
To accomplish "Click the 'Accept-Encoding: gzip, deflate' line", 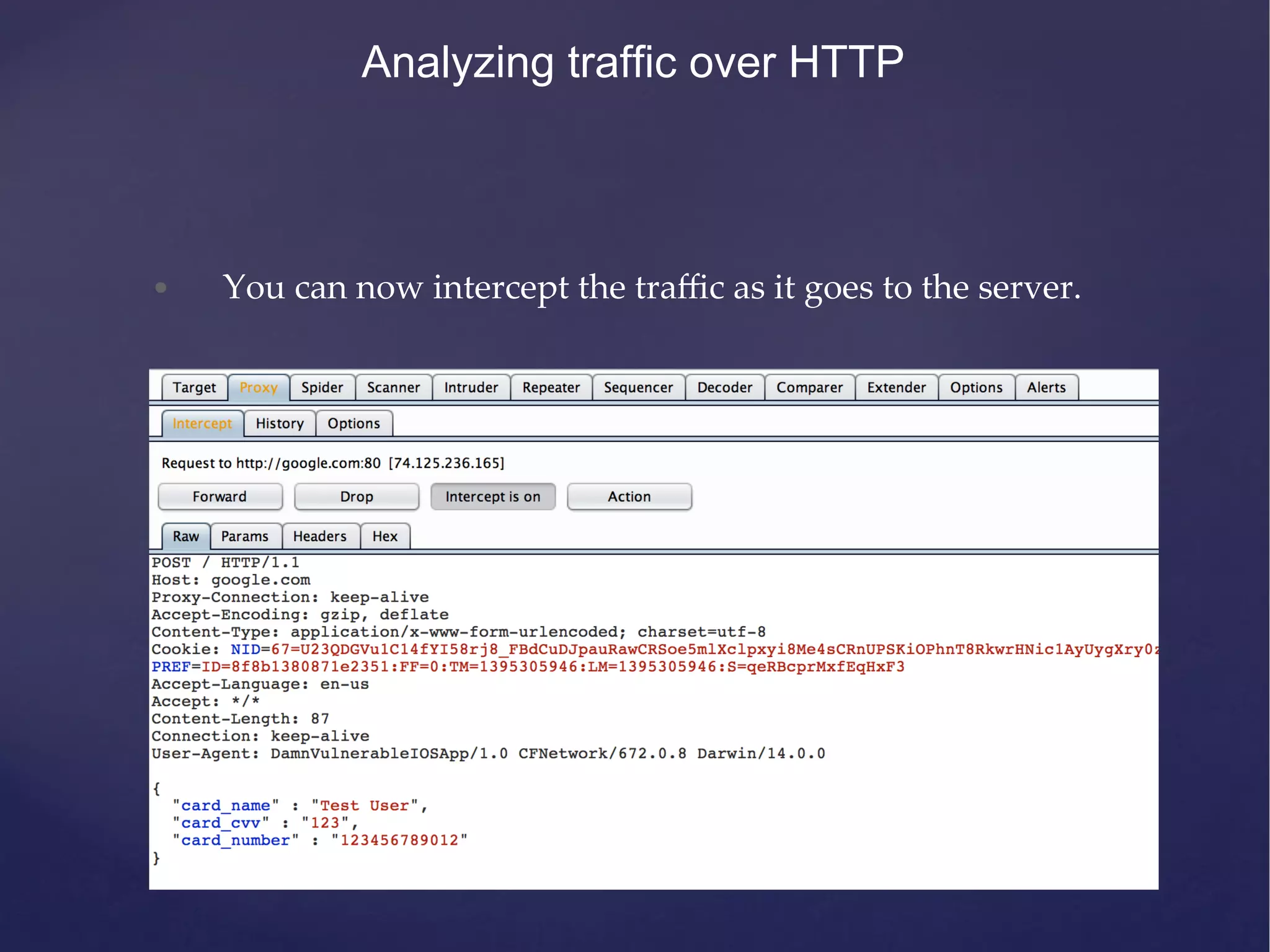I will (x=300, y=614).
